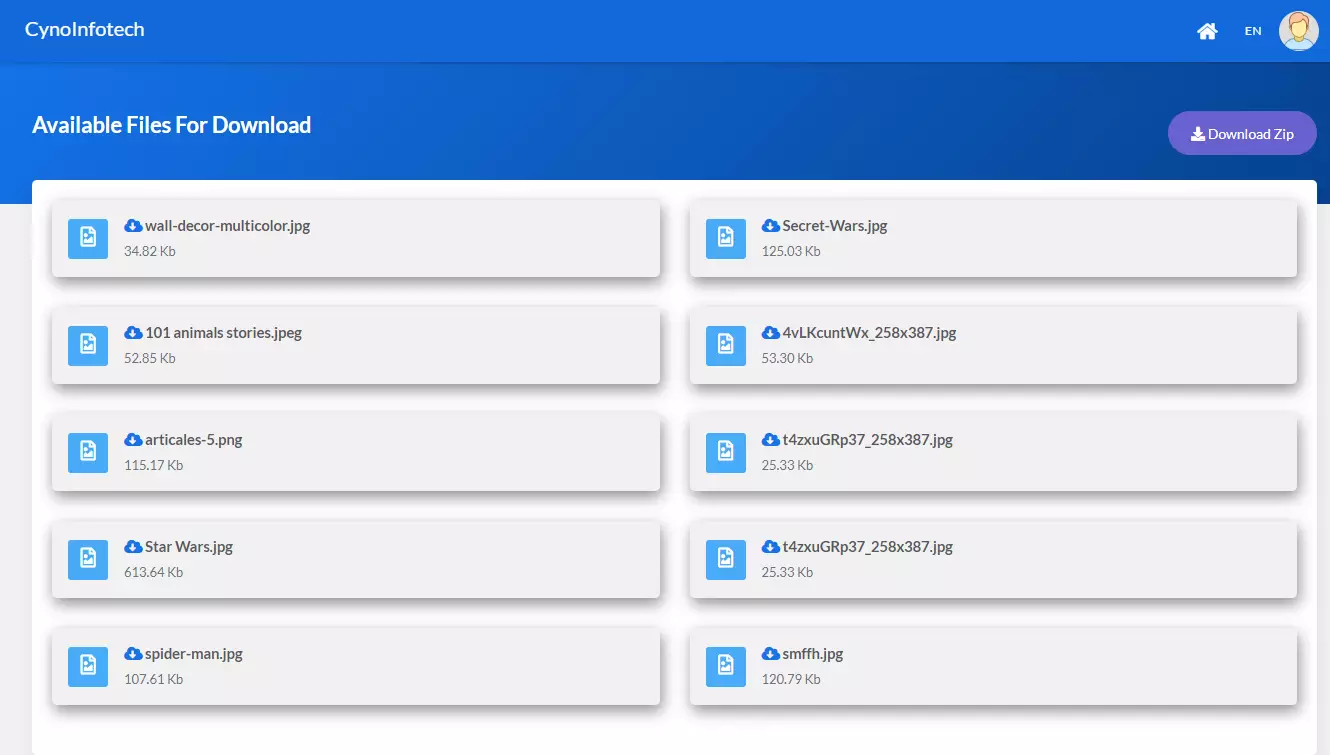Click download cloud icon for Secret-Wars.jpg
Image resolution: width=1330 pixels, height=755 pixels.
point(770,225)
